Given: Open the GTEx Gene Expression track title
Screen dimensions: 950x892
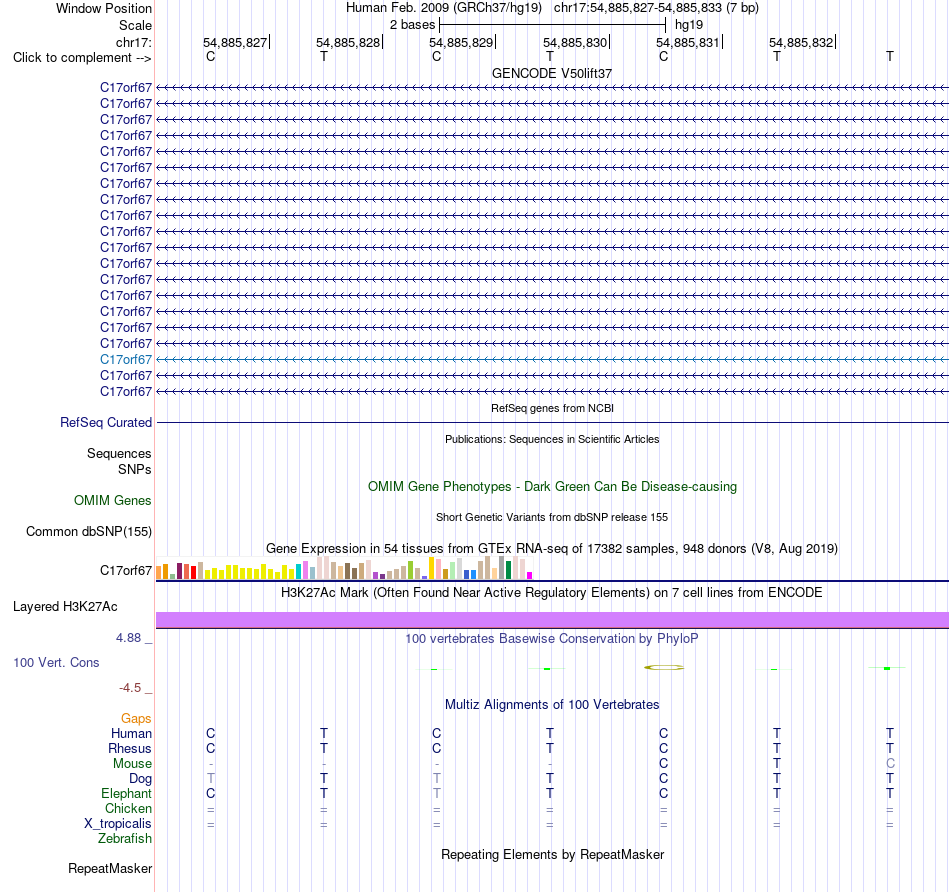Looking at the screenshot, I should pos(552,548).
